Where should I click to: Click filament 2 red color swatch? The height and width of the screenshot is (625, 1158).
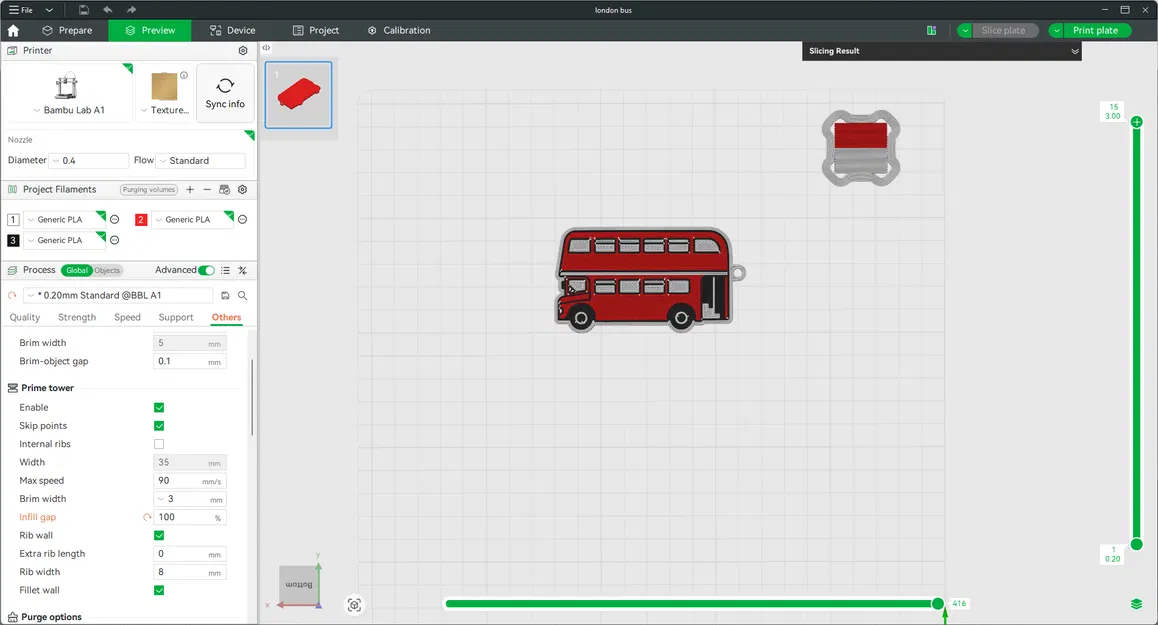point(141,219)
